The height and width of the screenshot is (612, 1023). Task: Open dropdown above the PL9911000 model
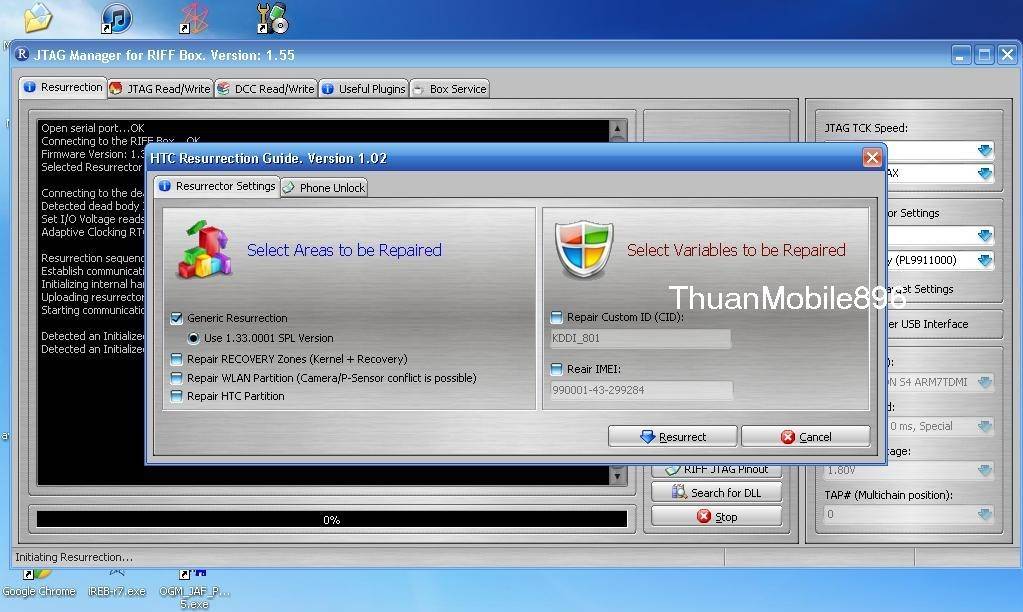click(985, 235)
